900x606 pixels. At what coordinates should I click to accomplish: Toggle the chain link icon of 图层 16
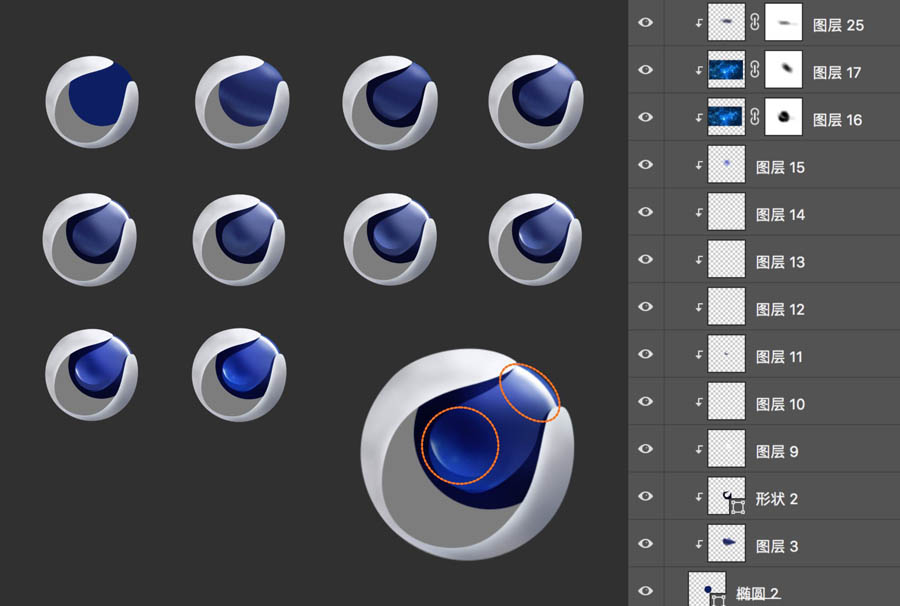click(x=755, y=117)
